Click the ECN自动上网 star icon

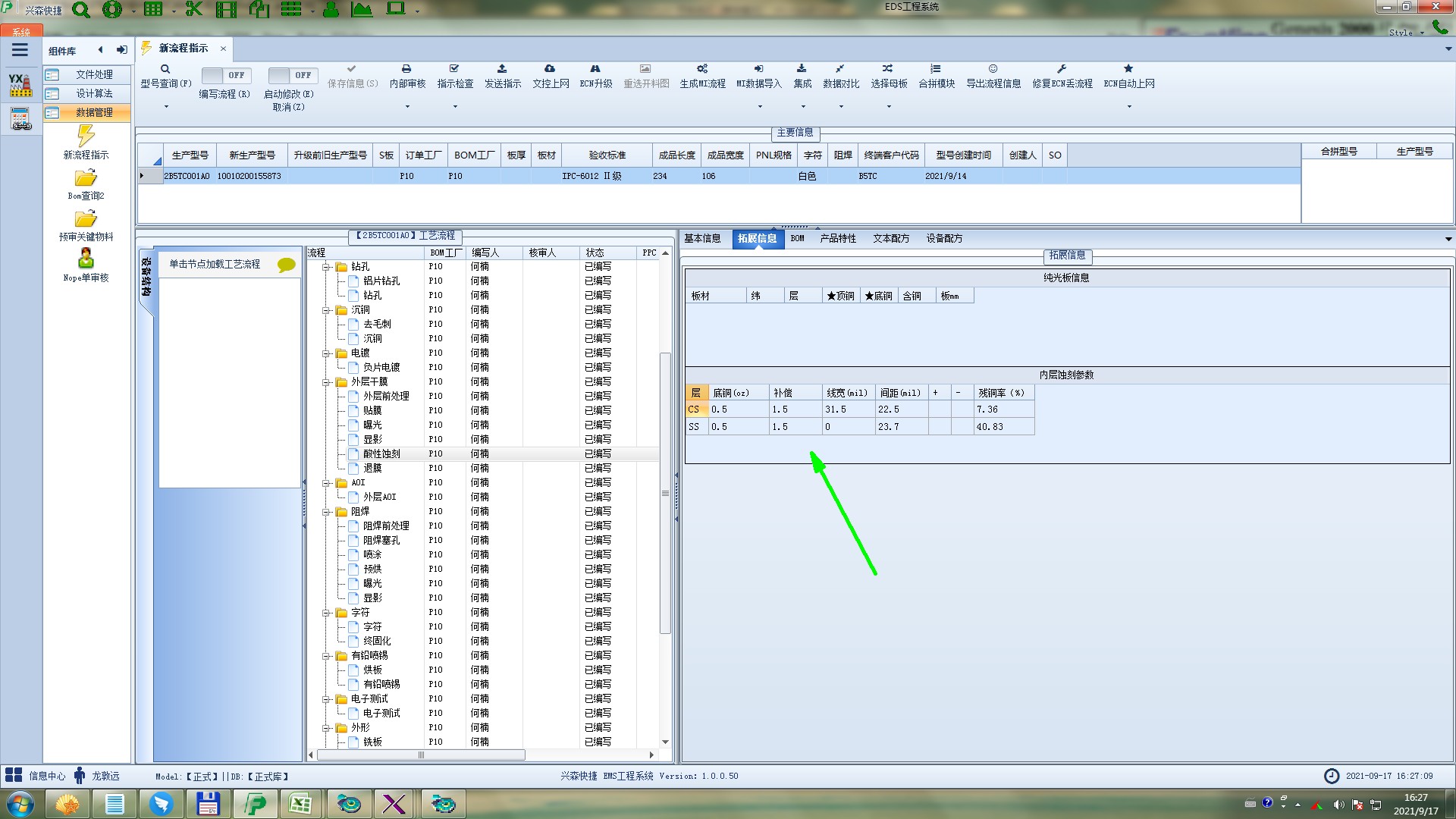click(x=1128, y=69)
